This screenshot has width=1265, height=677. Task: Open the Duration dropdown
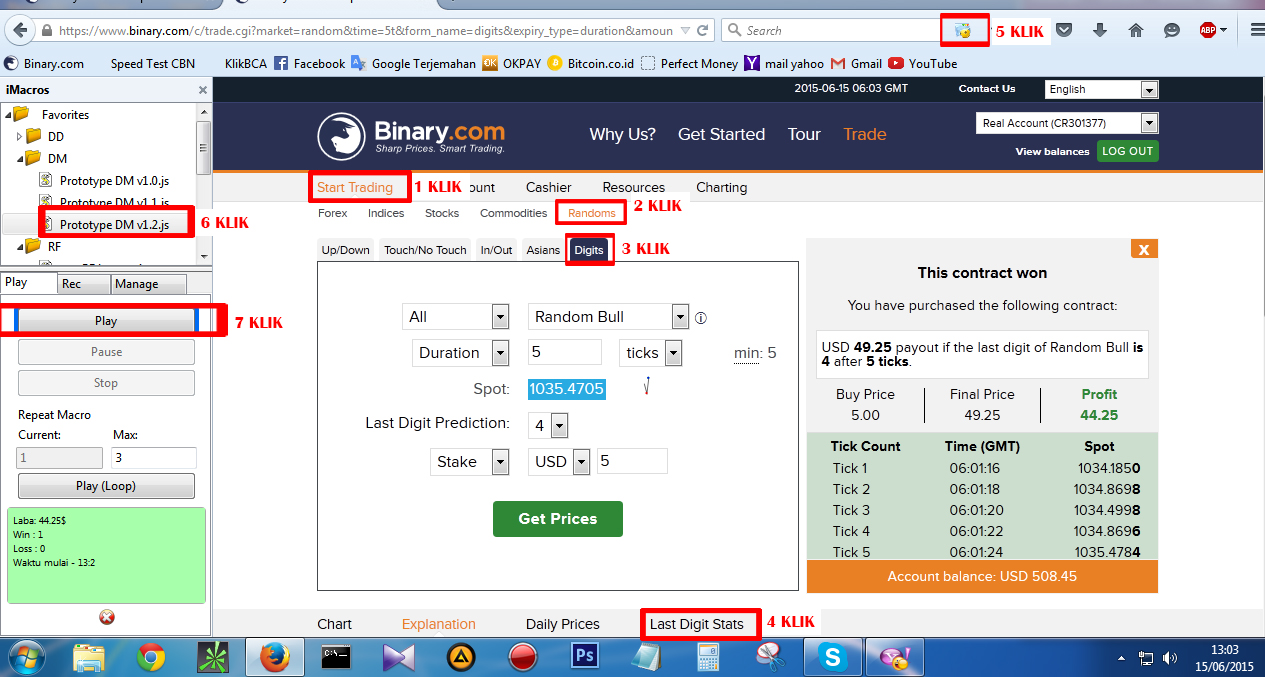tap(462, 353)
